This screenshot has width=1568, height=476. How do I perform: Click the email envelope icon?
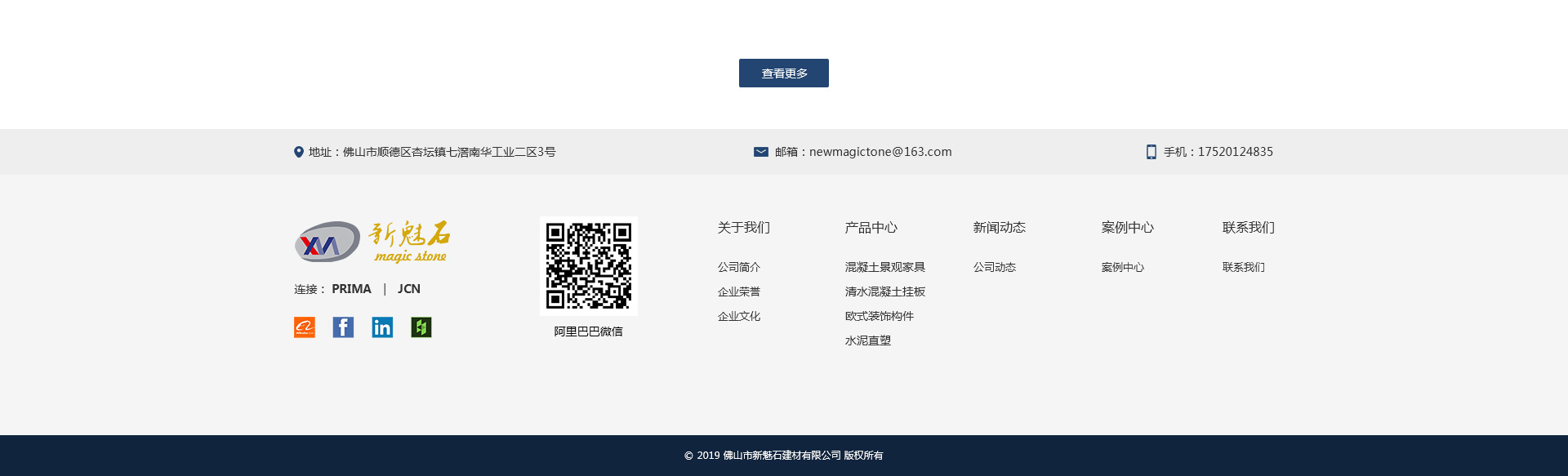(x=760, y=152)
